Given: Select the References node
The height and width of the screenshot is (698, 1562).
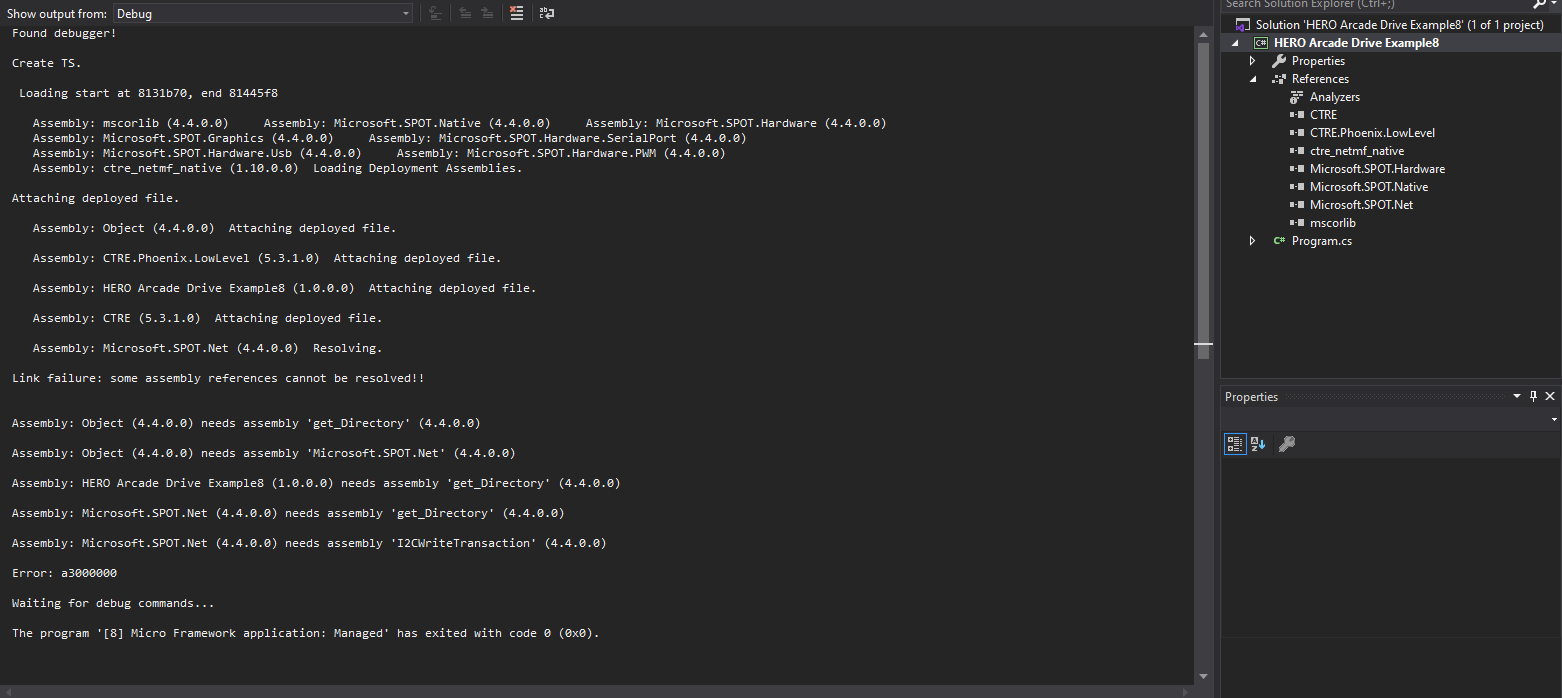Looking at the screenshot, I should 1320,79.
